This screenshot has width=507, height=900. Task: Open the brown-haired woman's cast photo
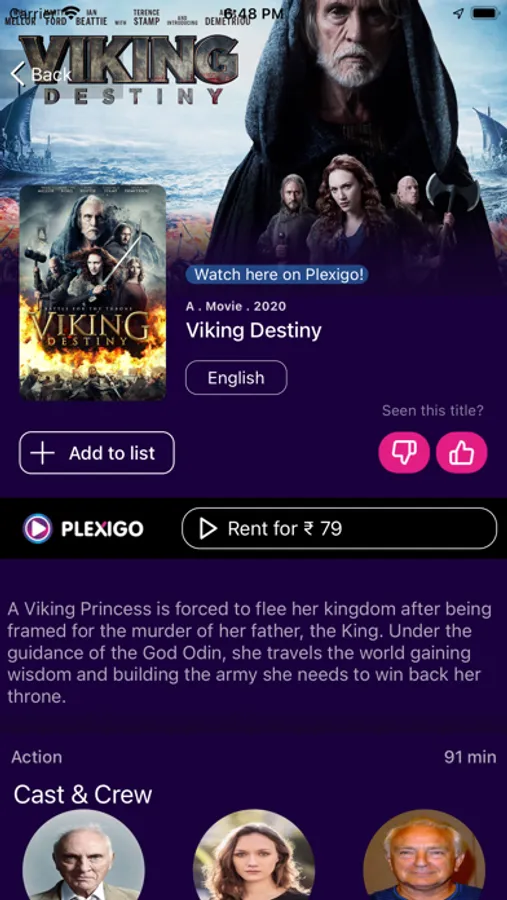[254, 855]
